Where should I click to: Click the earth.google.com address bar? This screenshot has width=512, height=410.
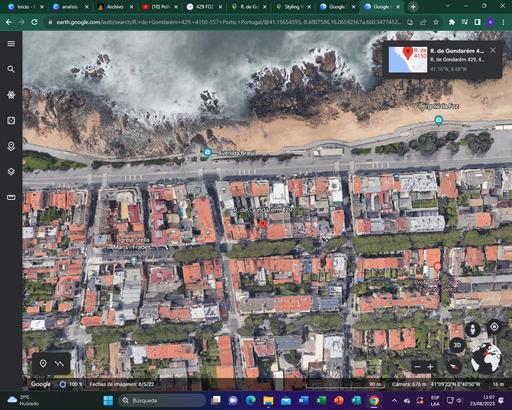[x=228, y=22]
